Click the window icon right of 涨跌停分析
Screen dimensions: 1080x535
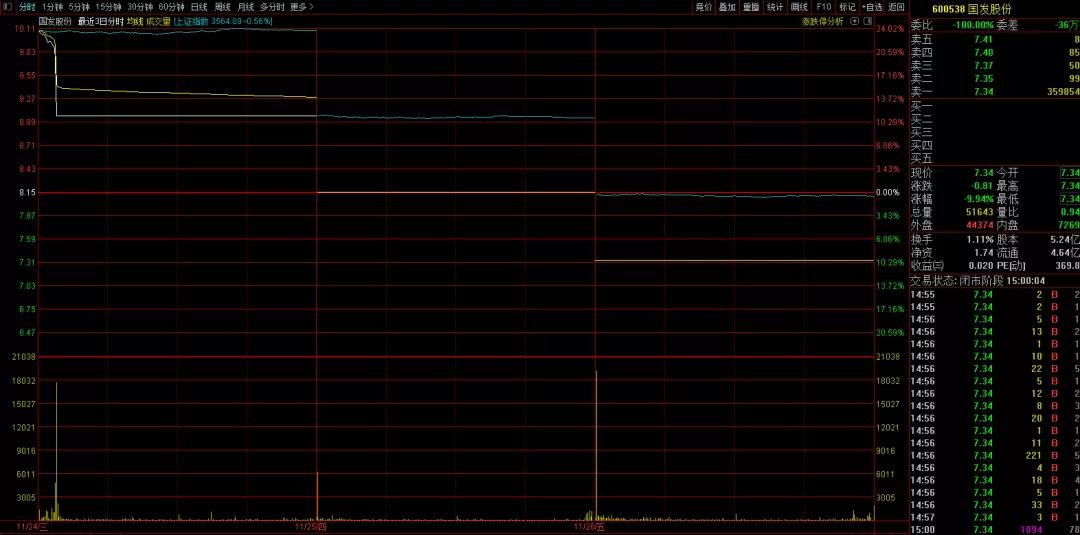pyautogui.click(x=868, y=21)
